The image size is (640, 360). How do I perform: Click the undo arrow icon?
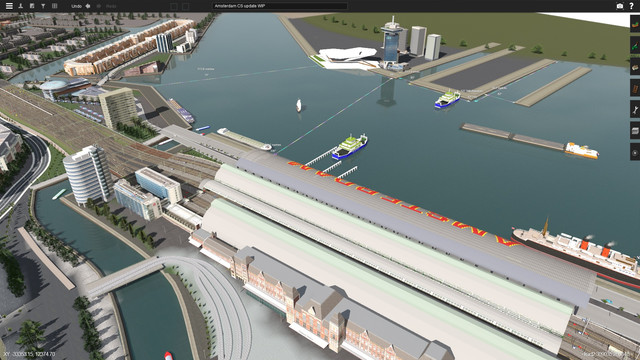click(x=88, y=6)
